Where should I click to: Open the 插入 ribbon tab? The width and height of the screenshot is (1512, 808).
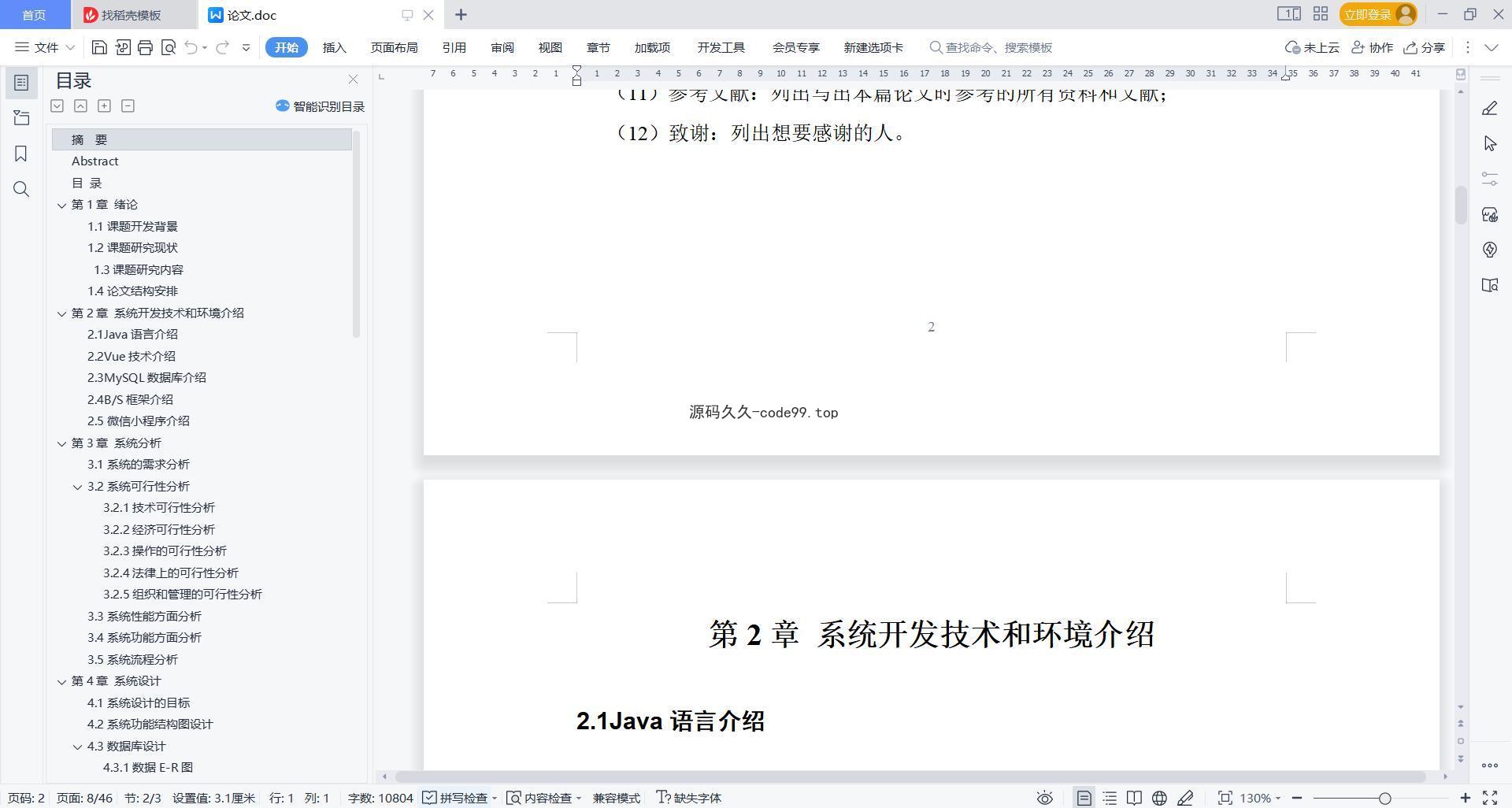click(x=334, y=47)
